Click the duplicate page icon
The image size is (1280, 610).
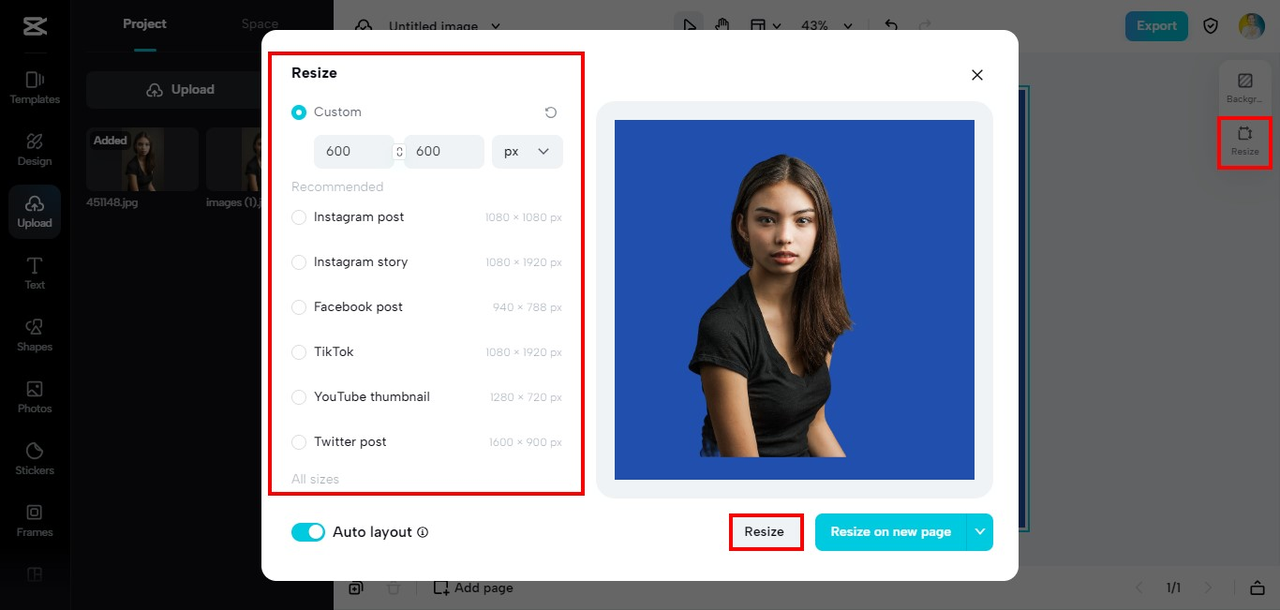(x=356, y=588)
